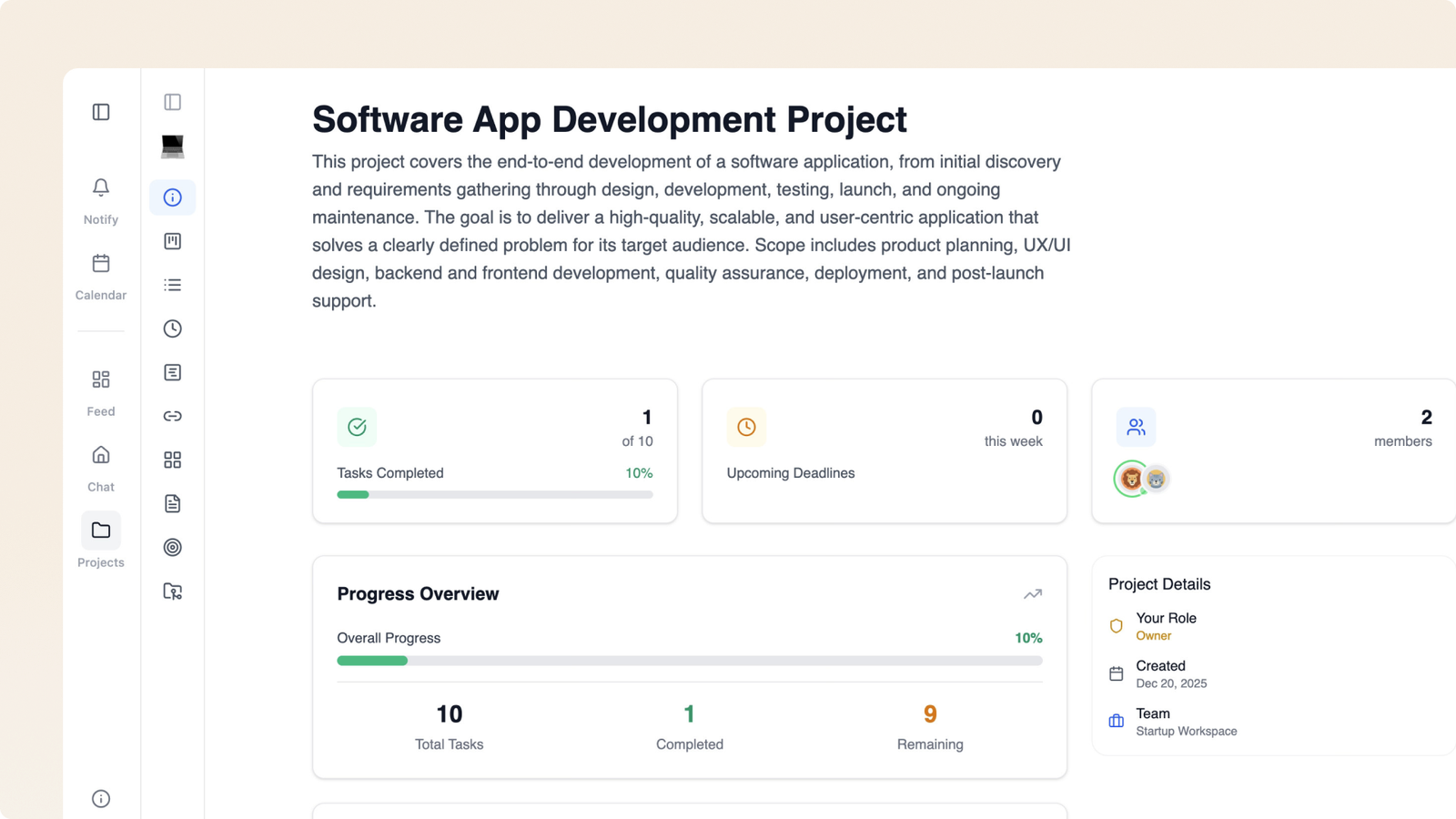Click the lion member avatar
This screenshot has height=819, width=1456.
pyautogui.click(x=1131, y=479)
